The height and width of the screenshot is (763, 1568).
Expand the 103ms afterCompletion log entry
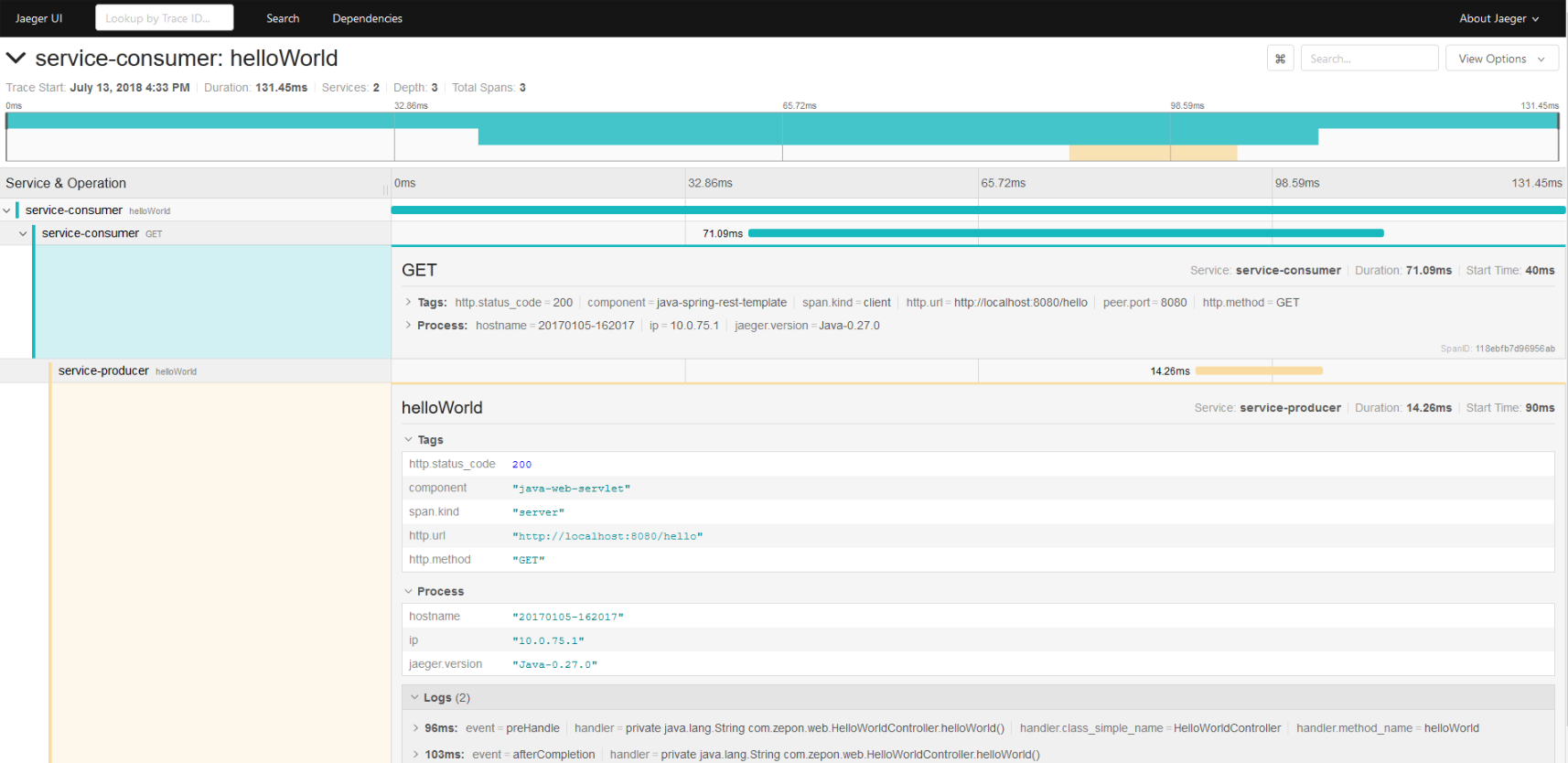(978, 754)
